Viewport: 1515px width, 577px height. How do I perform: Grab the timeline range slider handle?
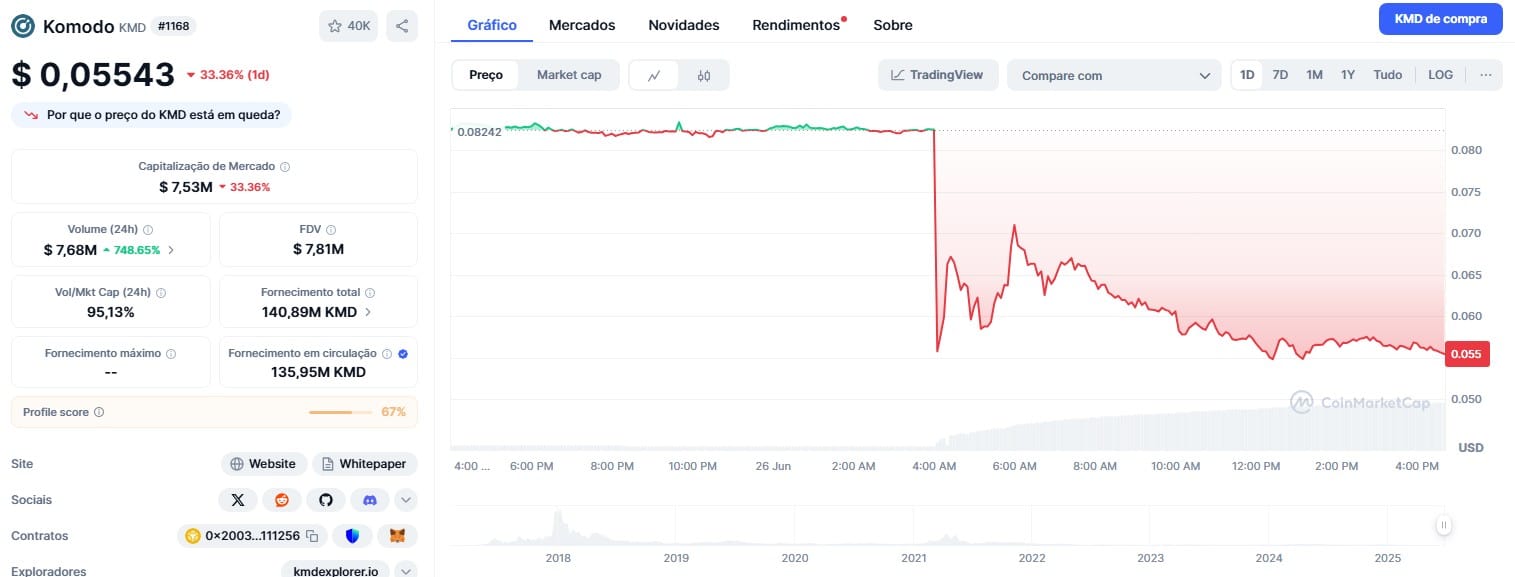pyautogui.click(x=1444, y=525)
